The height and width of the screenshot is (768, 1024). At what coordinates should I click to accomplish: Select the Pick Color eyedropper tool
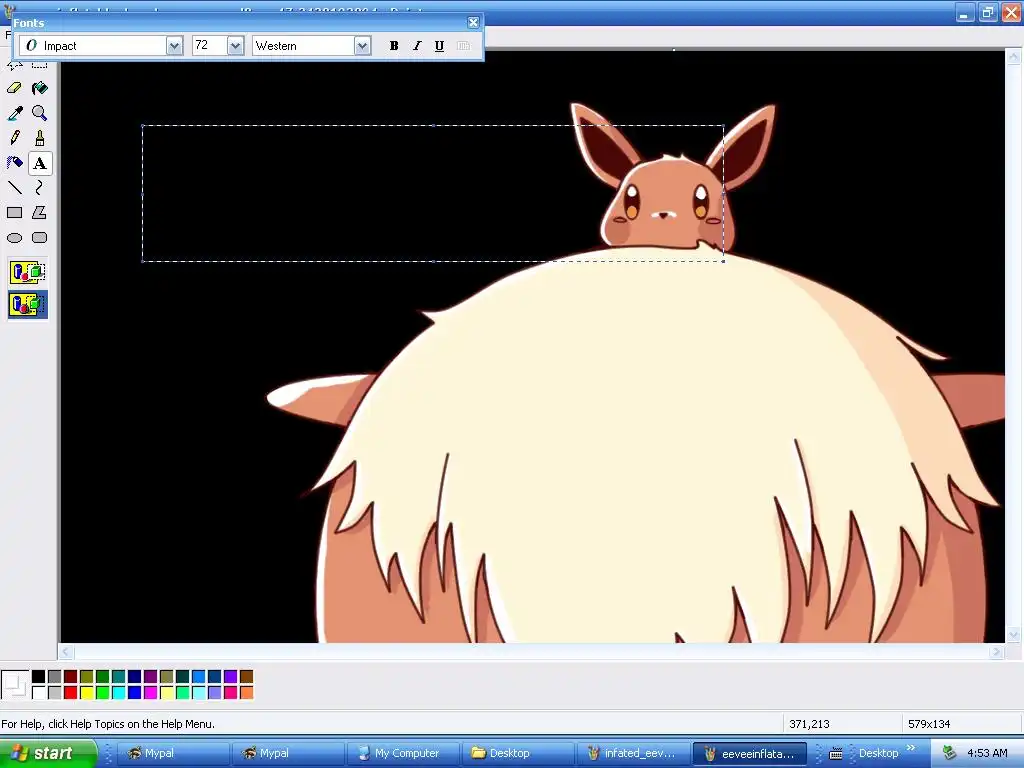tap(14, 113)
